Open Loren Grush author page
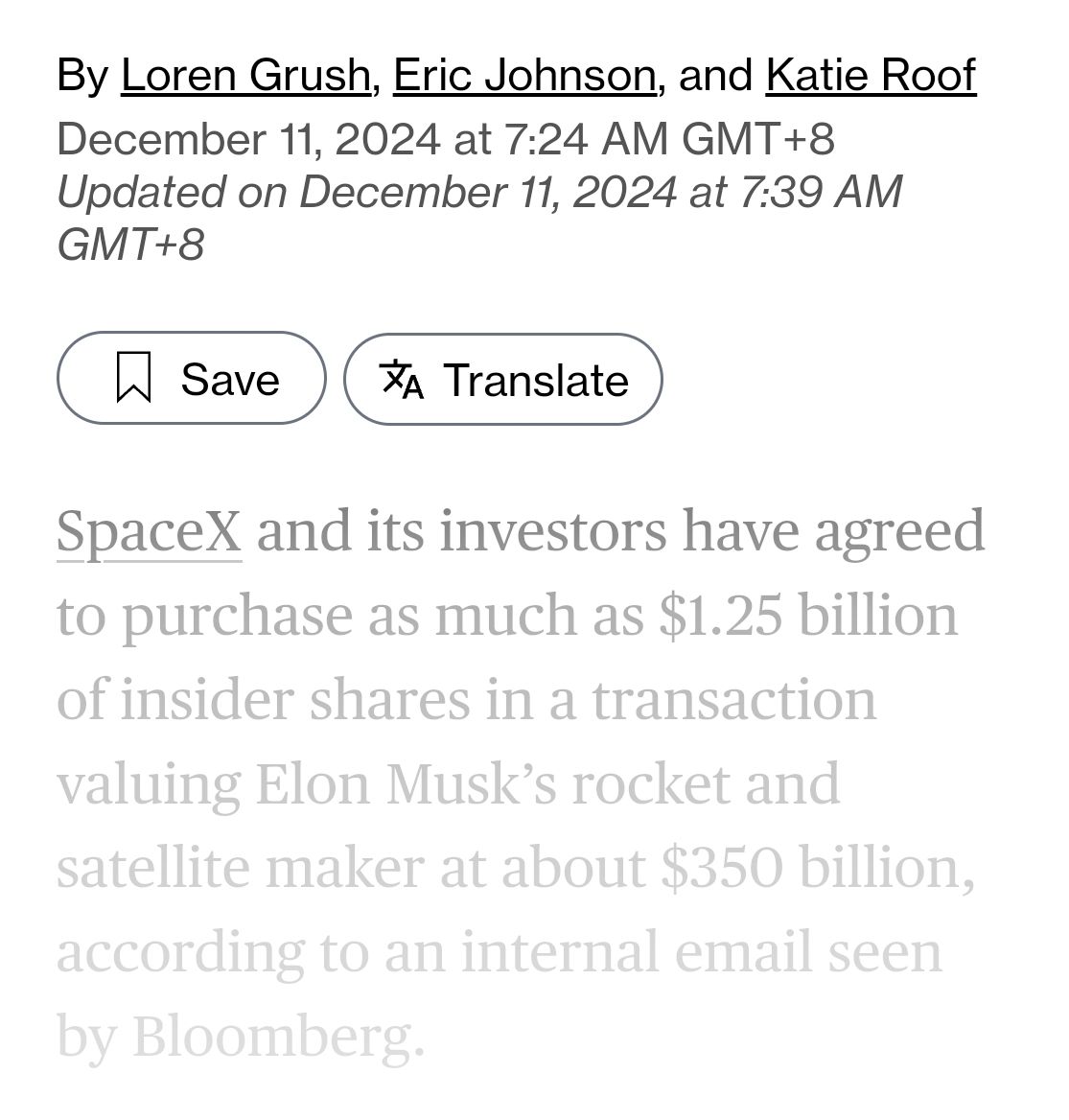Screen dimensions: 1069x1120 pyautogui.click(x=245, y=75)
